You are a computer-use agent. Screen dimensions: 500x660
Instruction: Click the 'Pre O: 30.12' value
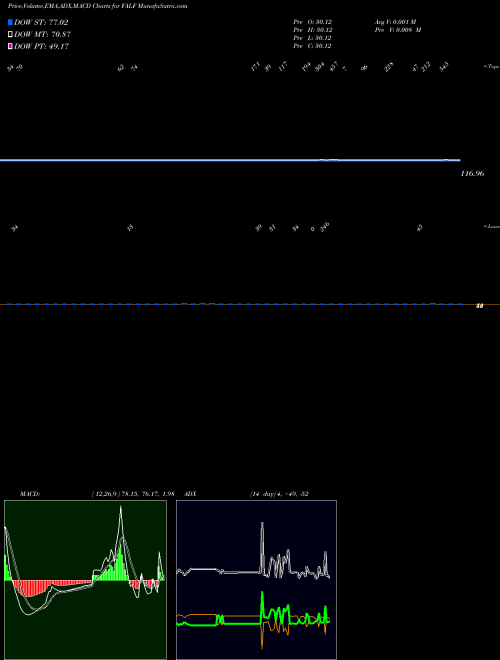(313, 22)
